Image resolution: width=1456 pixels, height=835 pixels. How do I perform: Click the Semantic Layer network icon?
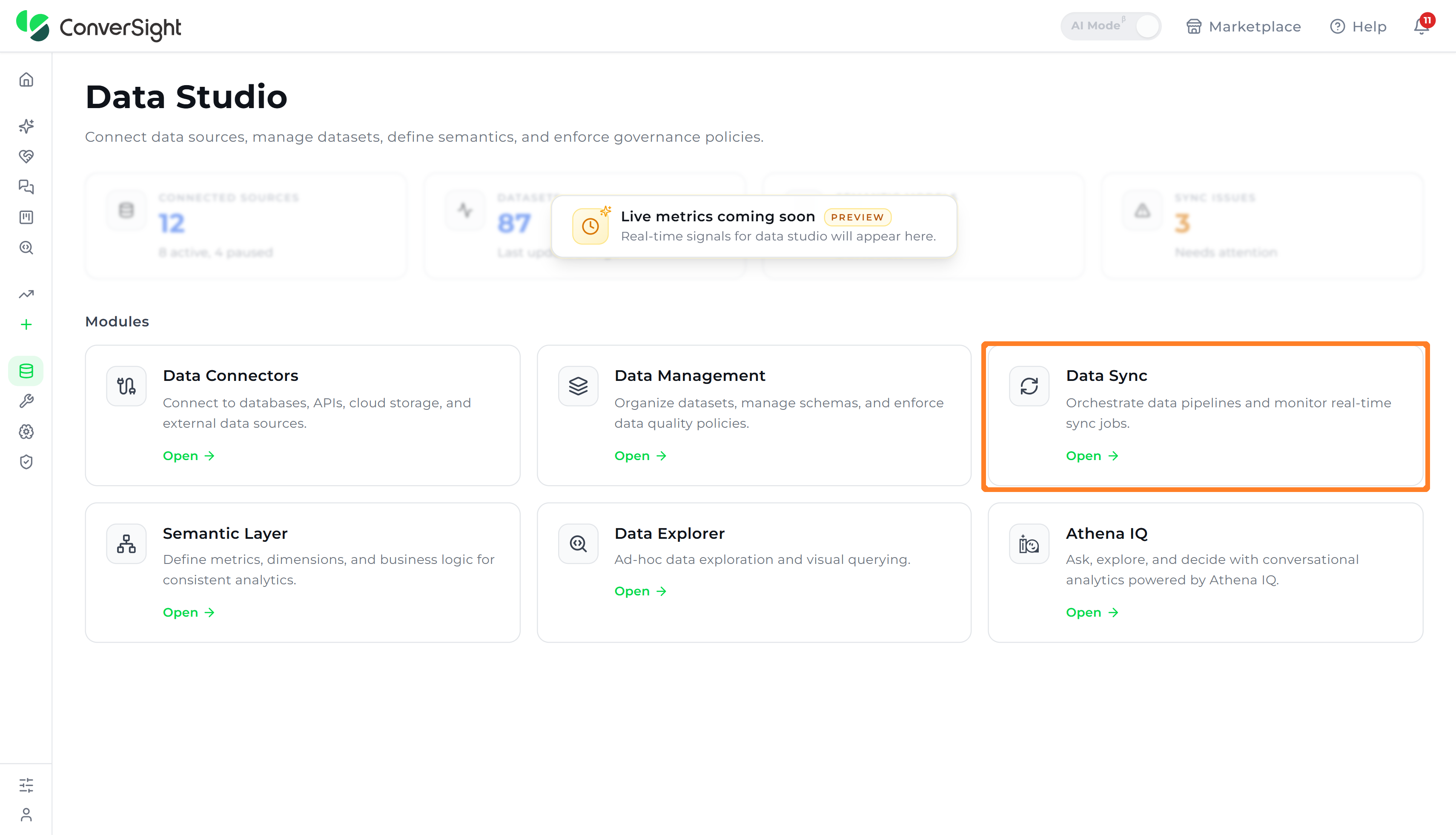click(126, 543)
